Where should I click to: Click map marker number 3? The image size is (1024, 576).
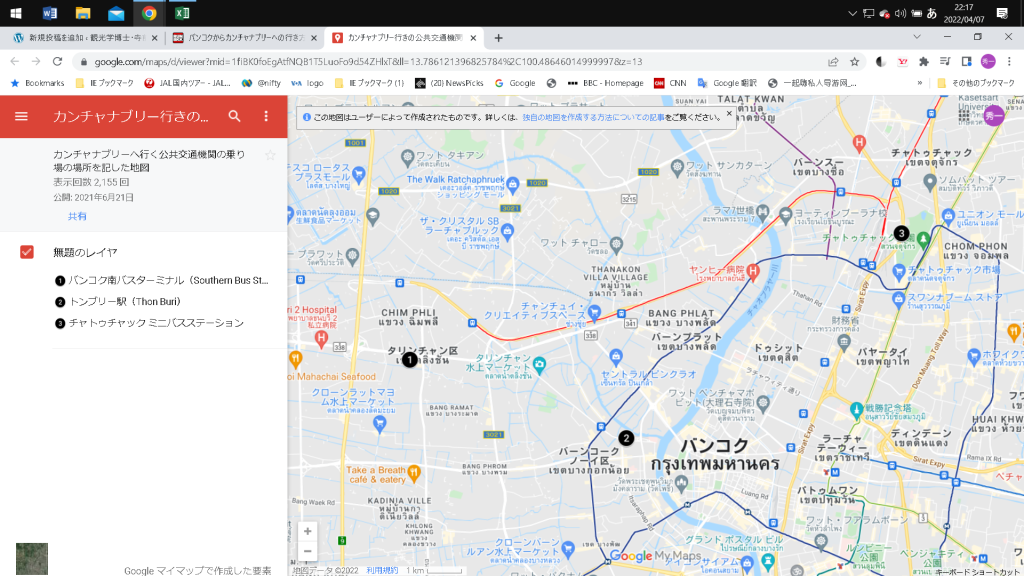(901, 233)
